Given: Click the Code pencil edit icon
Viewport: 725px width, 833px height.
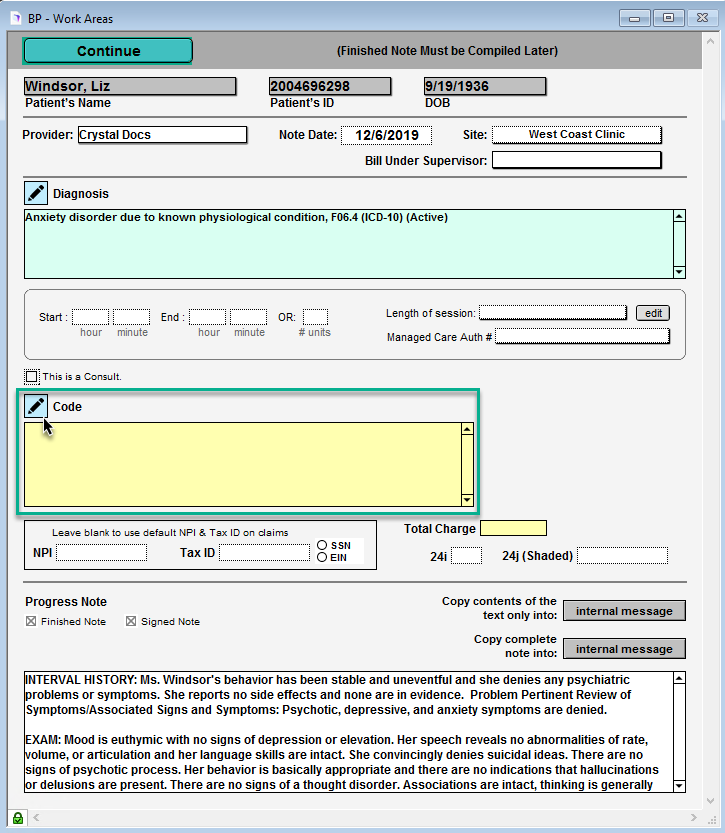Looking at the screenshot, I should point(36,406).
